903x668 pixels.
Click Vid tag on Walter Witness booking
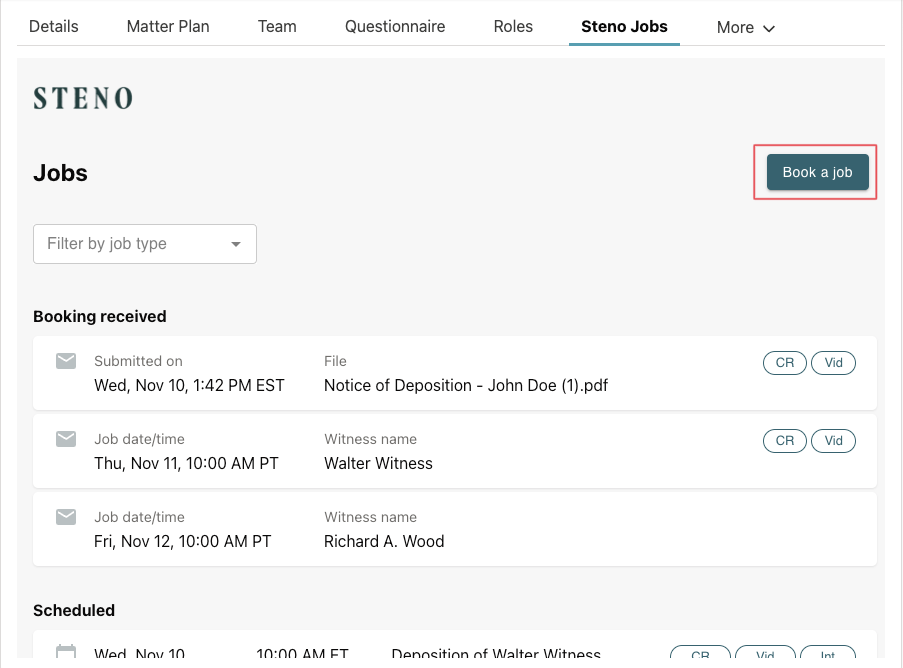click(x=833, y=441)
